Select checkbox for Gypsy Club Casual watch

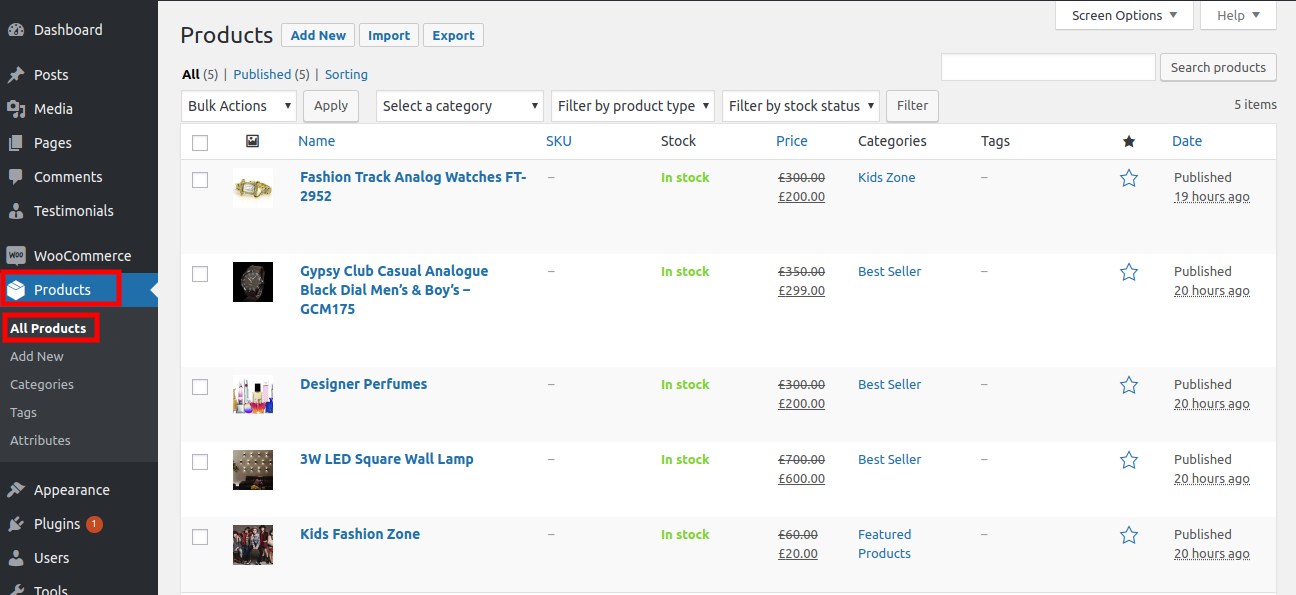pos(200,274)
